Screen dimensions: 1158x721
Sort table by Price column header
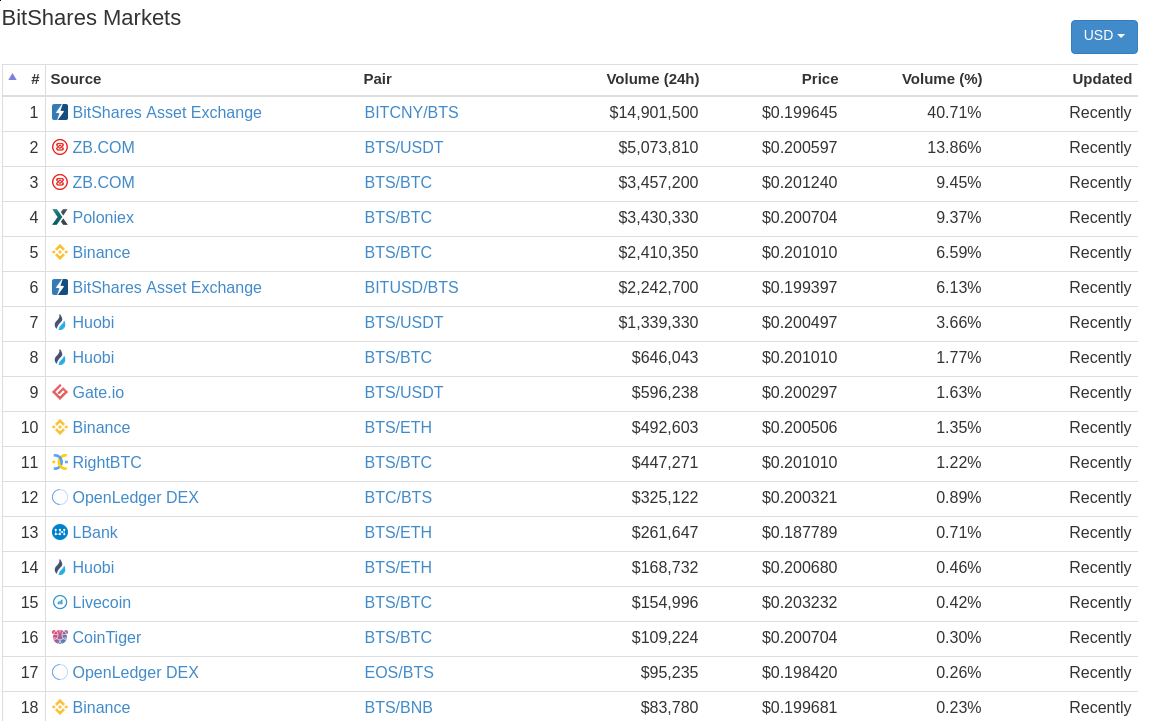[820, 79]
